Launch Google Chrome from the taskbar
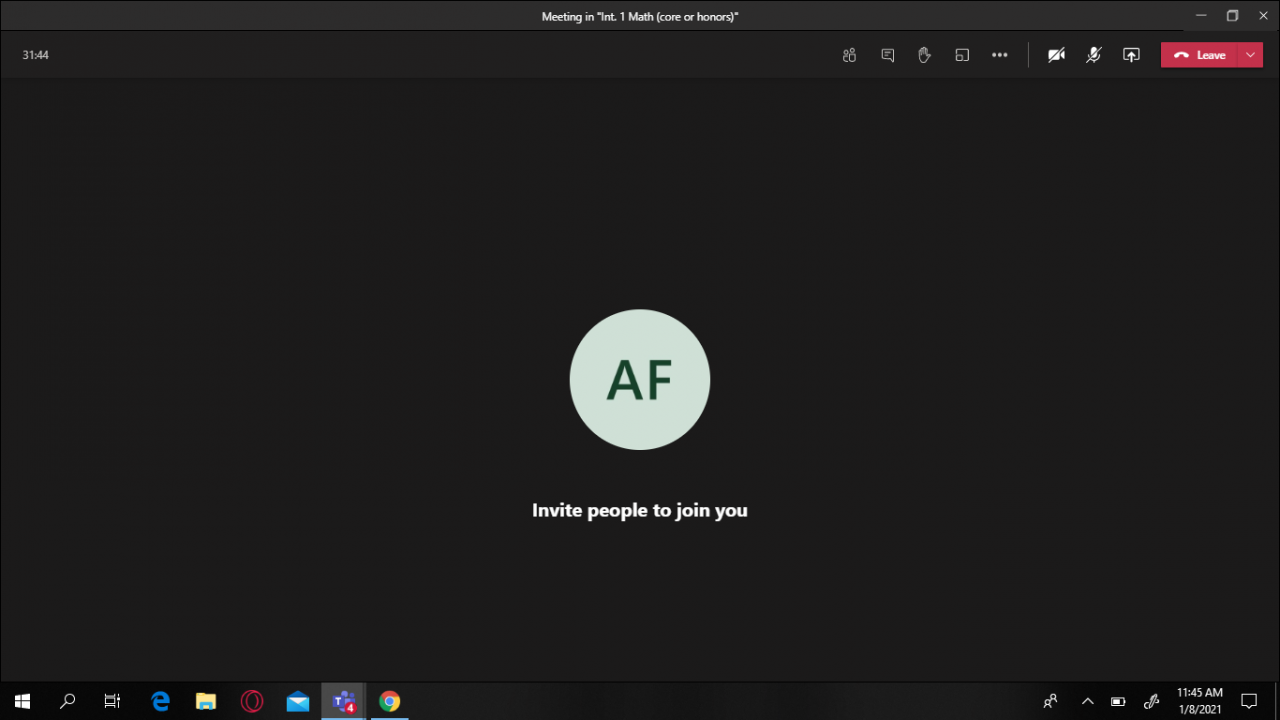Viewport: 1280px width, 720px height. pos(390,701)
